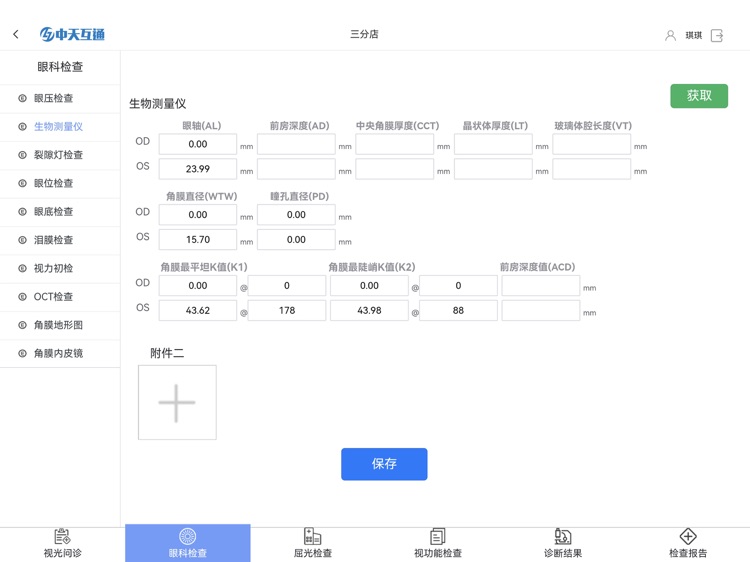Click the OS 角膜直径(WTW) field showing 15.70
750x562 pixels.
click(x=198, y=240)
